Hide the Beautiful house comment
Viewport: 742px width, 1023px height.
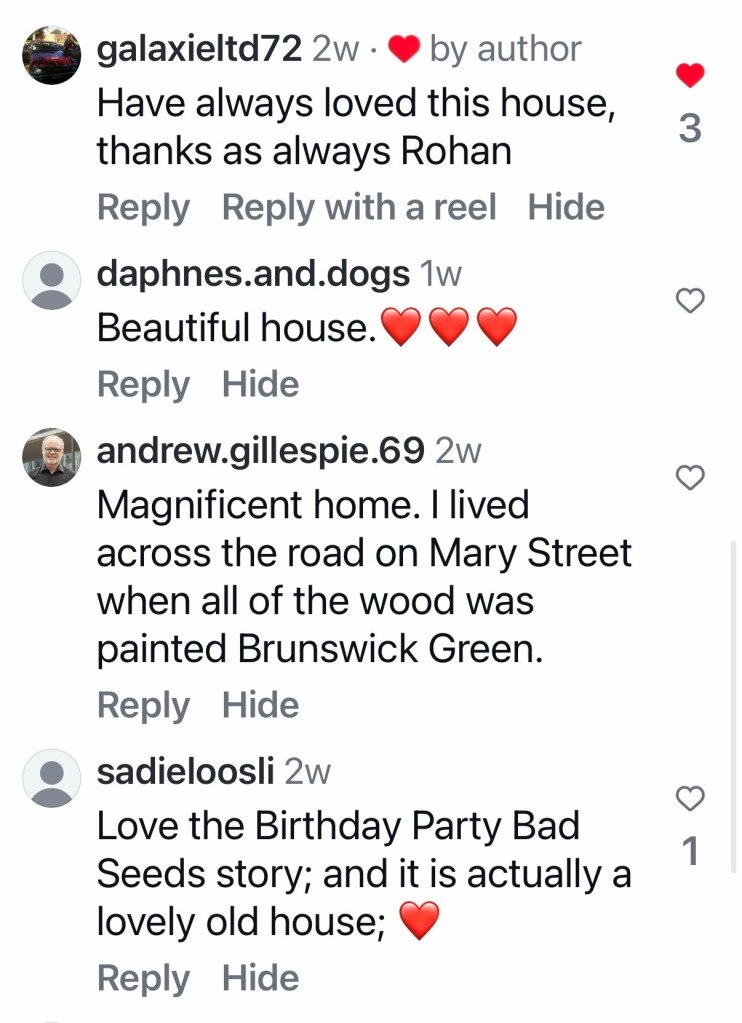point(260,385)
